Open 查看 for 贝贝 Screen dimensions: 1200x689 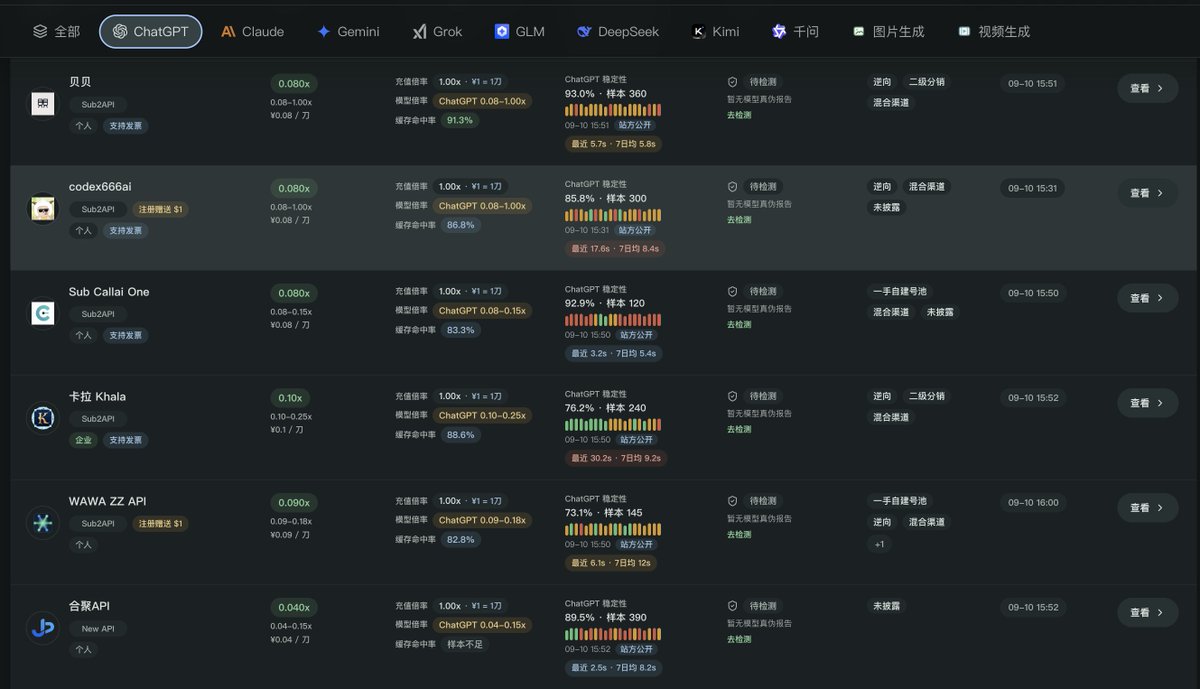1147,88
